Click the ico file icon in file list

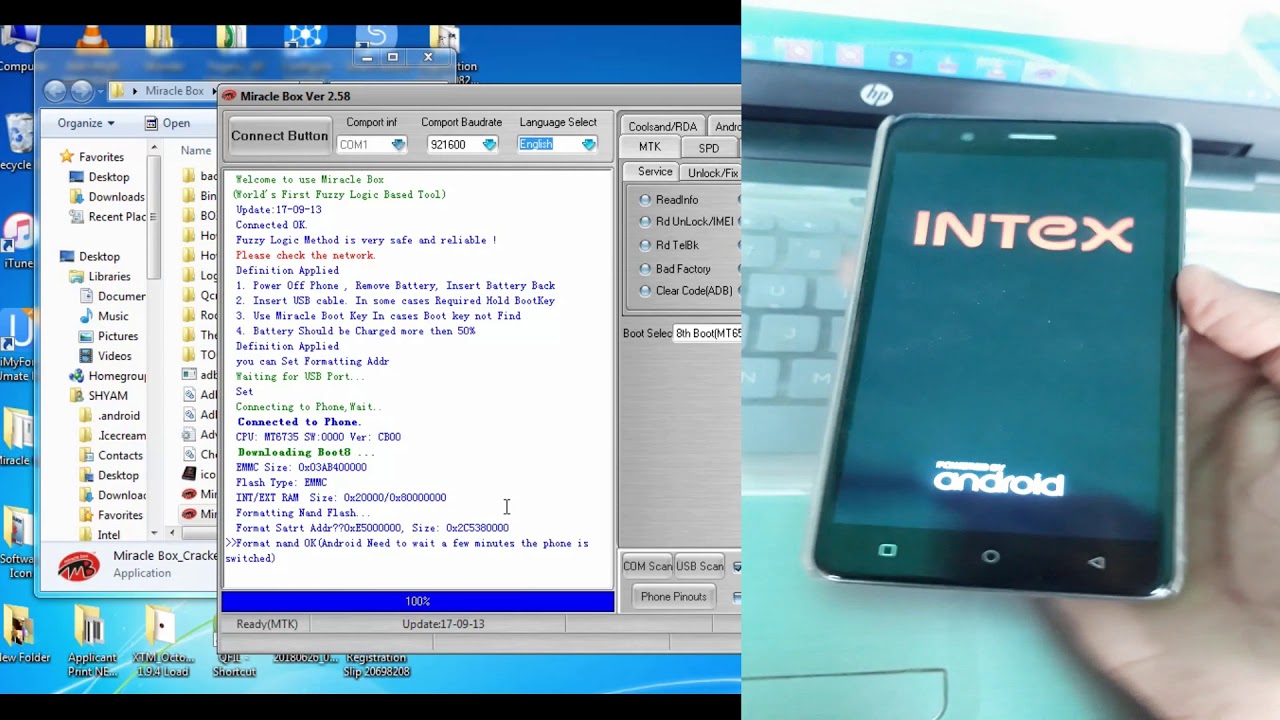pyautogui.click(x=190, y=474)
